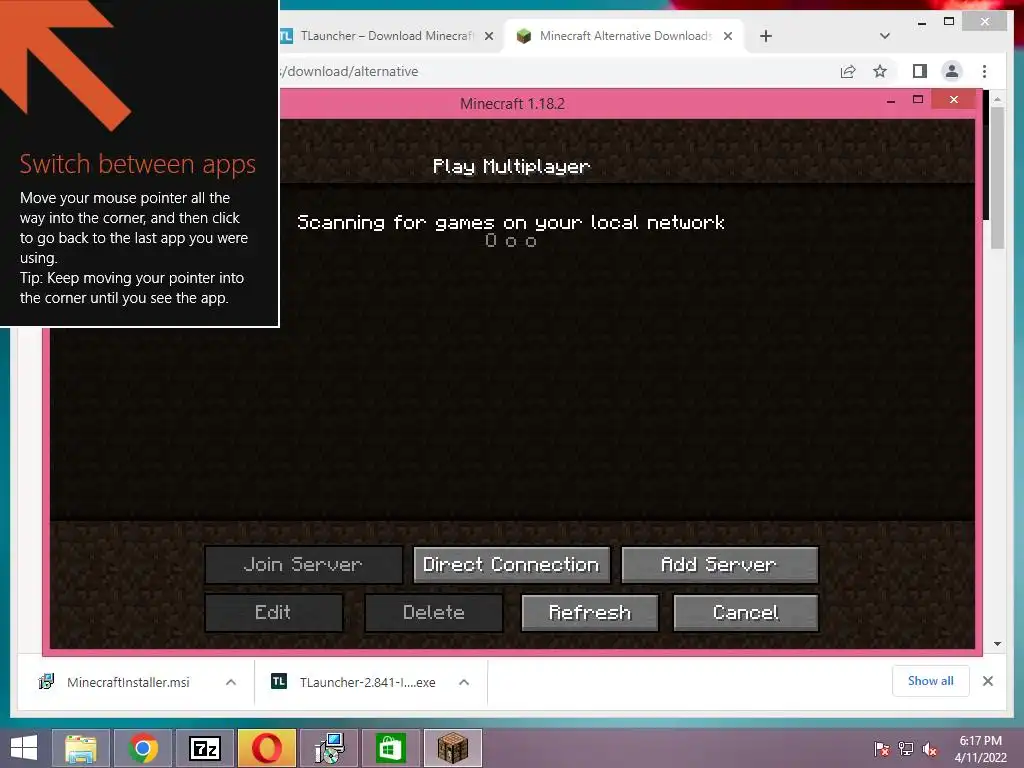This screenshot has width=1024, height=768.
Task: Cancel out of Play Multiplayer screen
Action: [745, 613]
